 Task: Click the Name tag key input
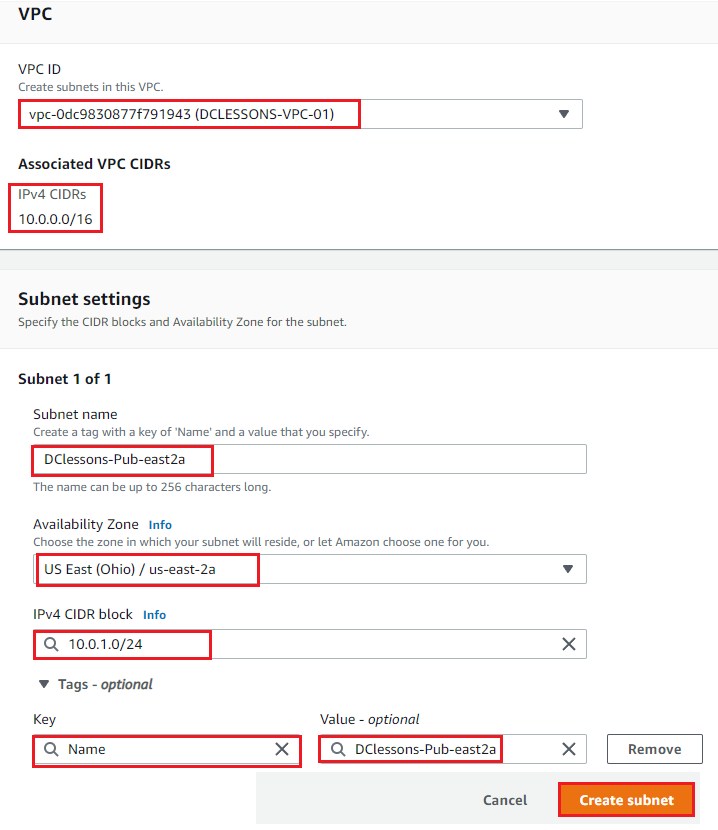click(x=167, y=749)
